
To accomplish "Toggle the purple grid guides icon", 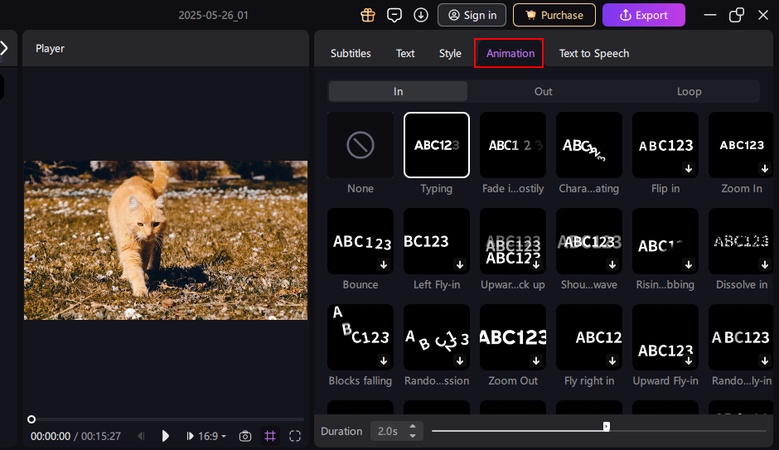I will [270, 436].
